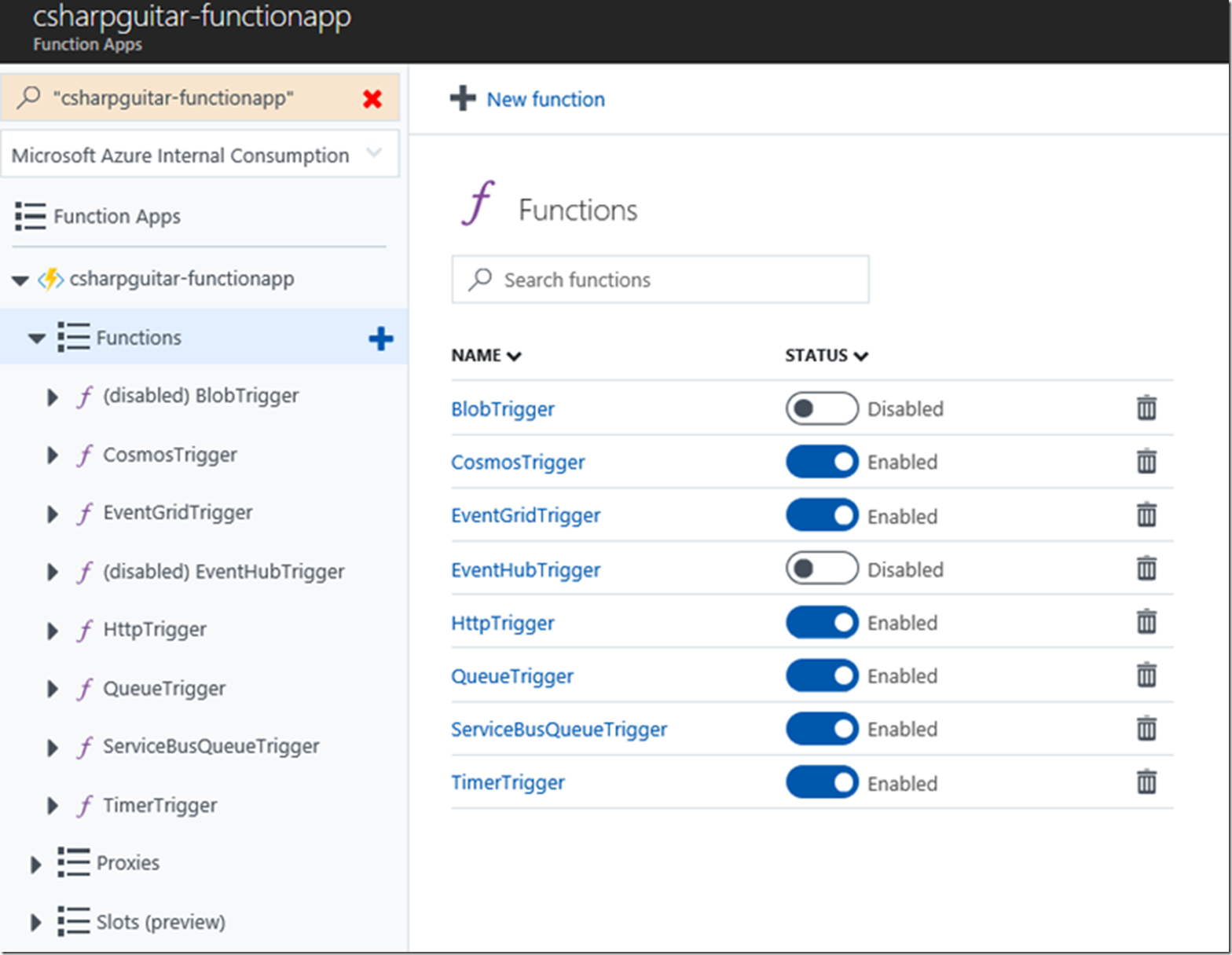Remove EventHubTrigger using its trash icon
The height and width of the screenshot is (955, 1232).
[x=1146, y=568]
